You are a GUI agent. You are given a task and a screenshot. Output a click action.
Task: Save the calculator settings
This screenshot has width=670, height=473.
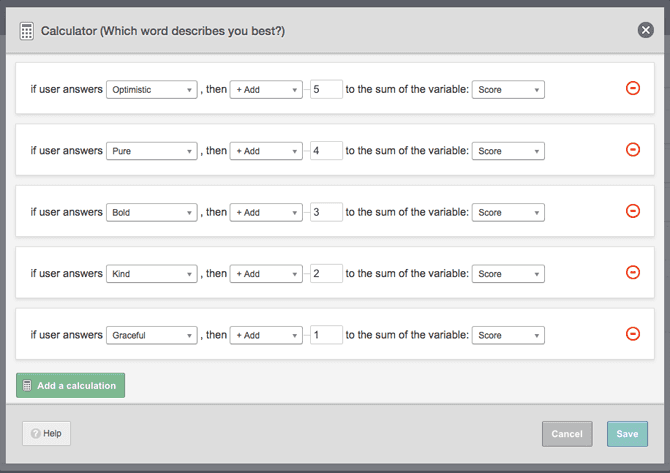pyautogui.click(x=627, y=434)
